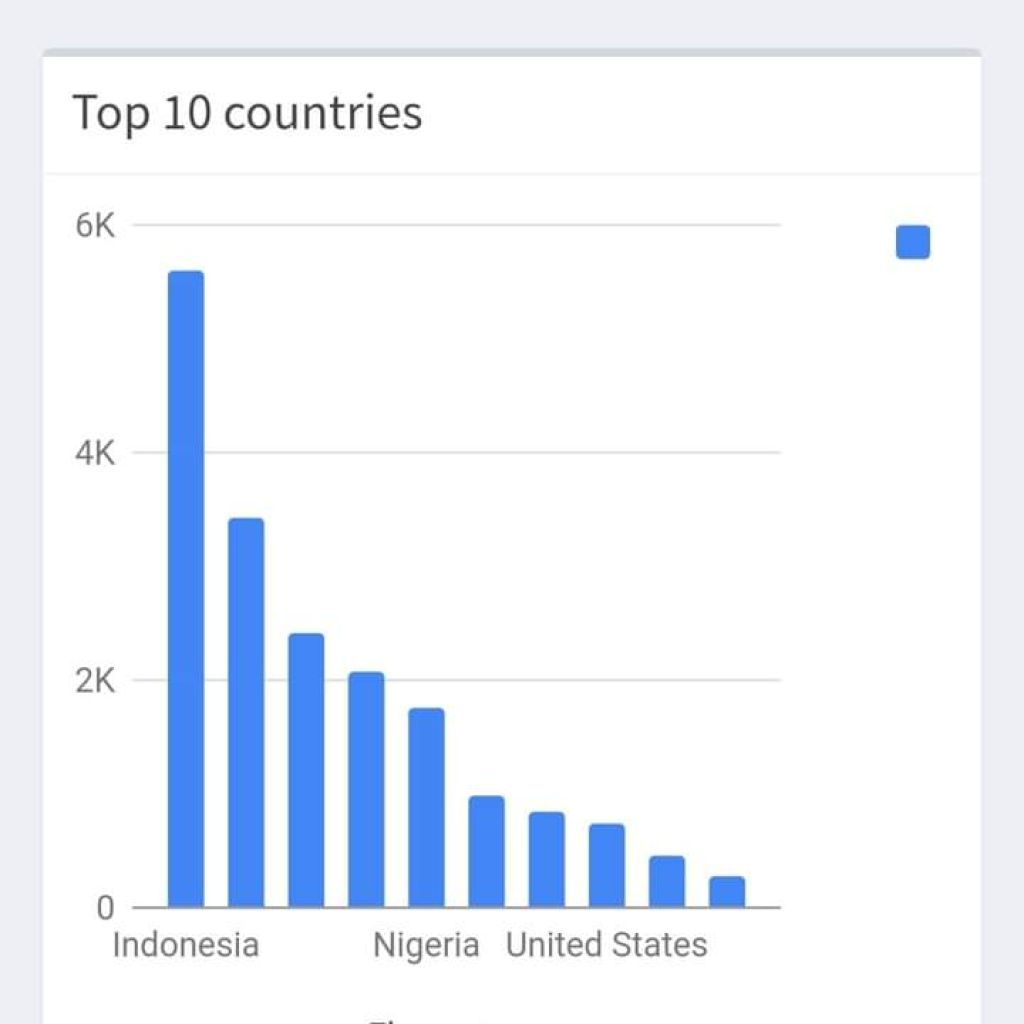The height and width of the screenshot is (1024, 1024).
Task: Select the seventh bar in chart
Action: 547,859
